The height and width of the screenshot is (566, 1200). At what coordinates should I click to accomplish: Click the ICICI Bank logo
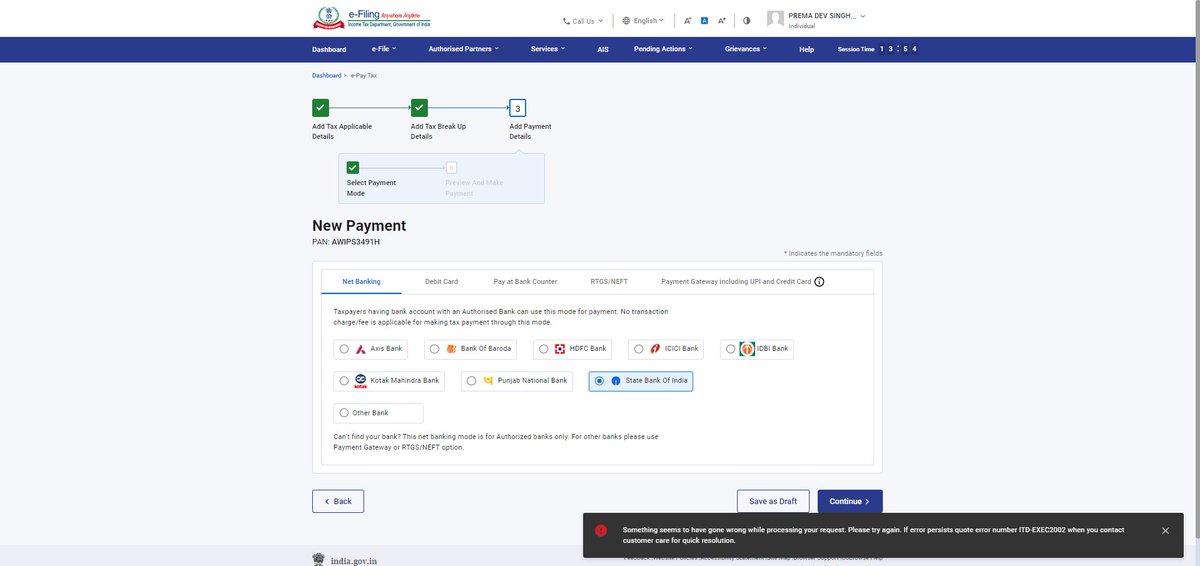click(x=655, y=349)
